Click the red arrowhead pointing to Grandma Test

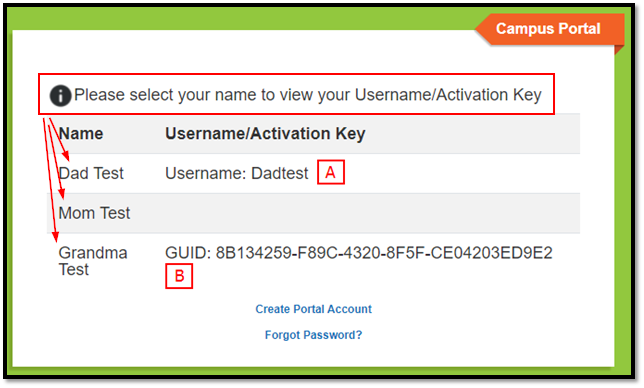[55, 236]
